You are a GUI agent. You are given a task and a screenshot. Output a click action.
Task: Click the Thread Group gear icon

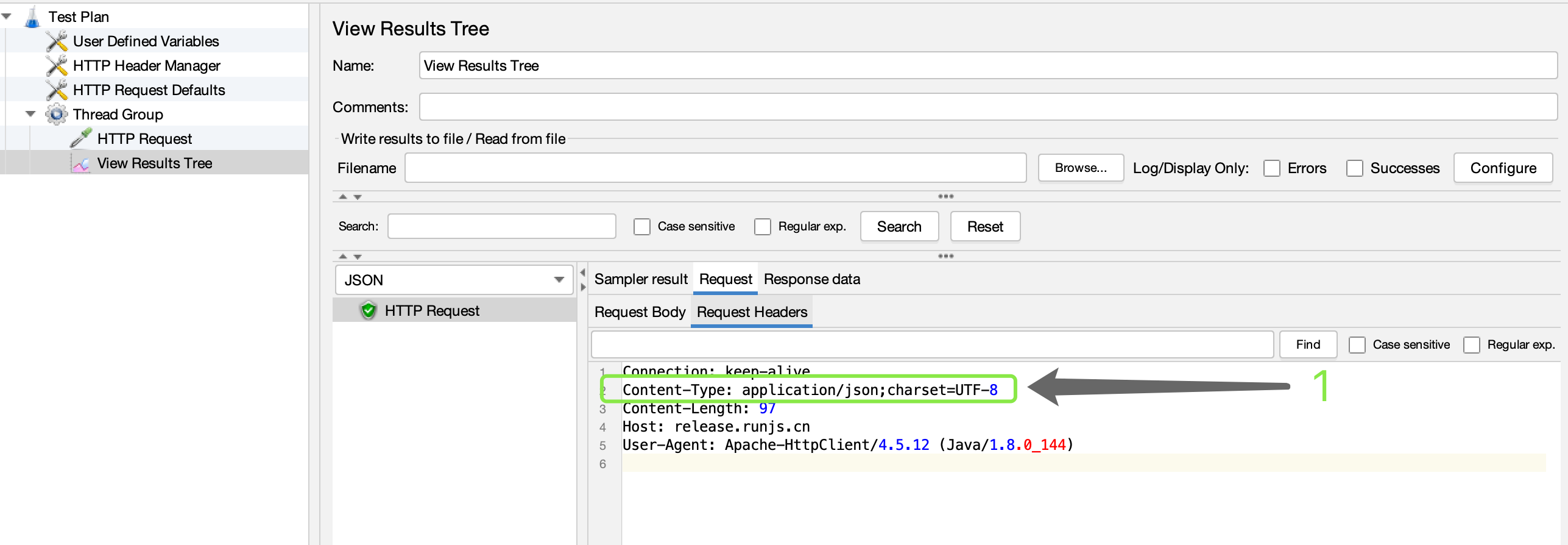(57, 114)
